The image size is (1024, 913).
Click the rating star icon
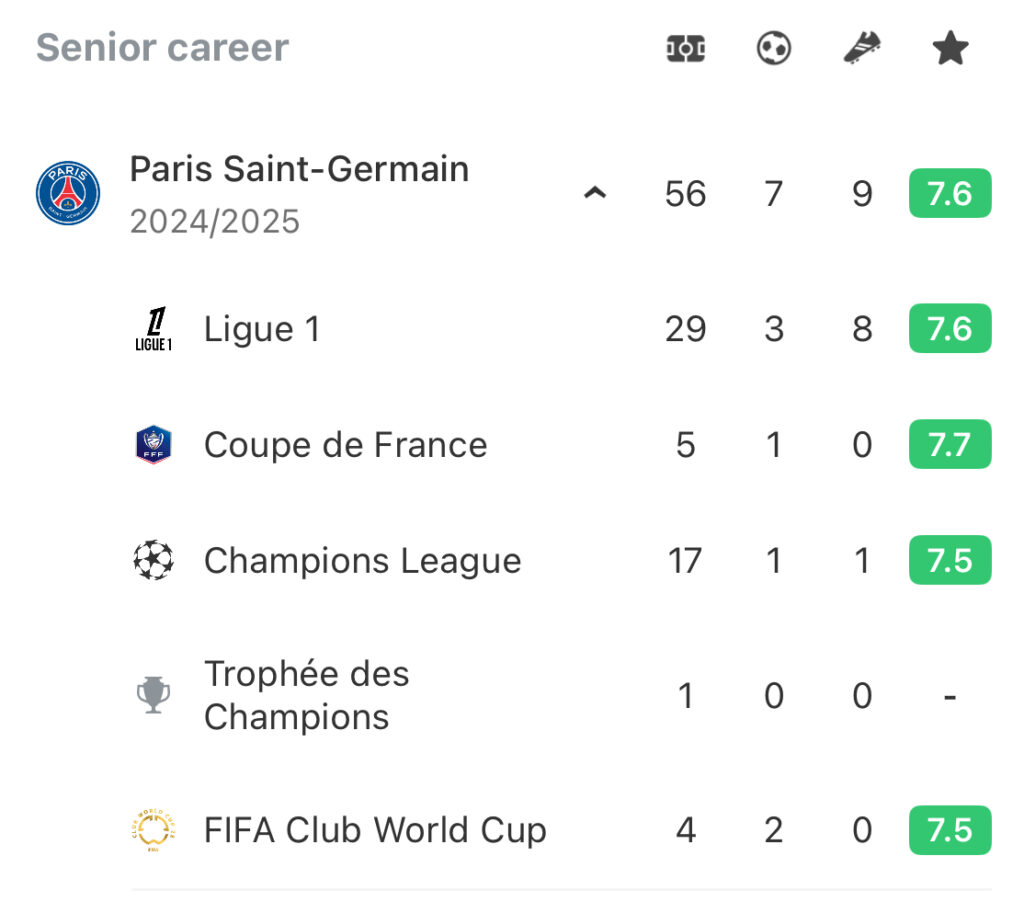coord(950,48)
